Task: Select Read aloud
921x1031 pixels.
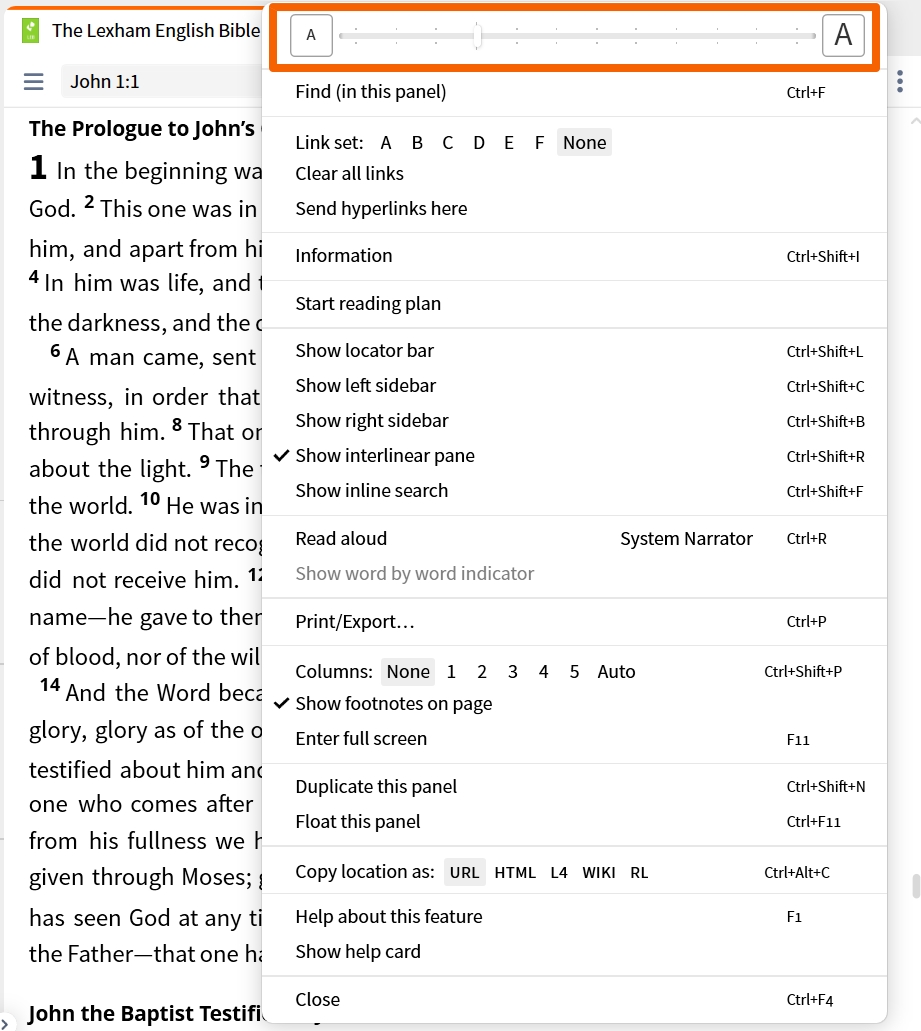Action: pos(341,539)
